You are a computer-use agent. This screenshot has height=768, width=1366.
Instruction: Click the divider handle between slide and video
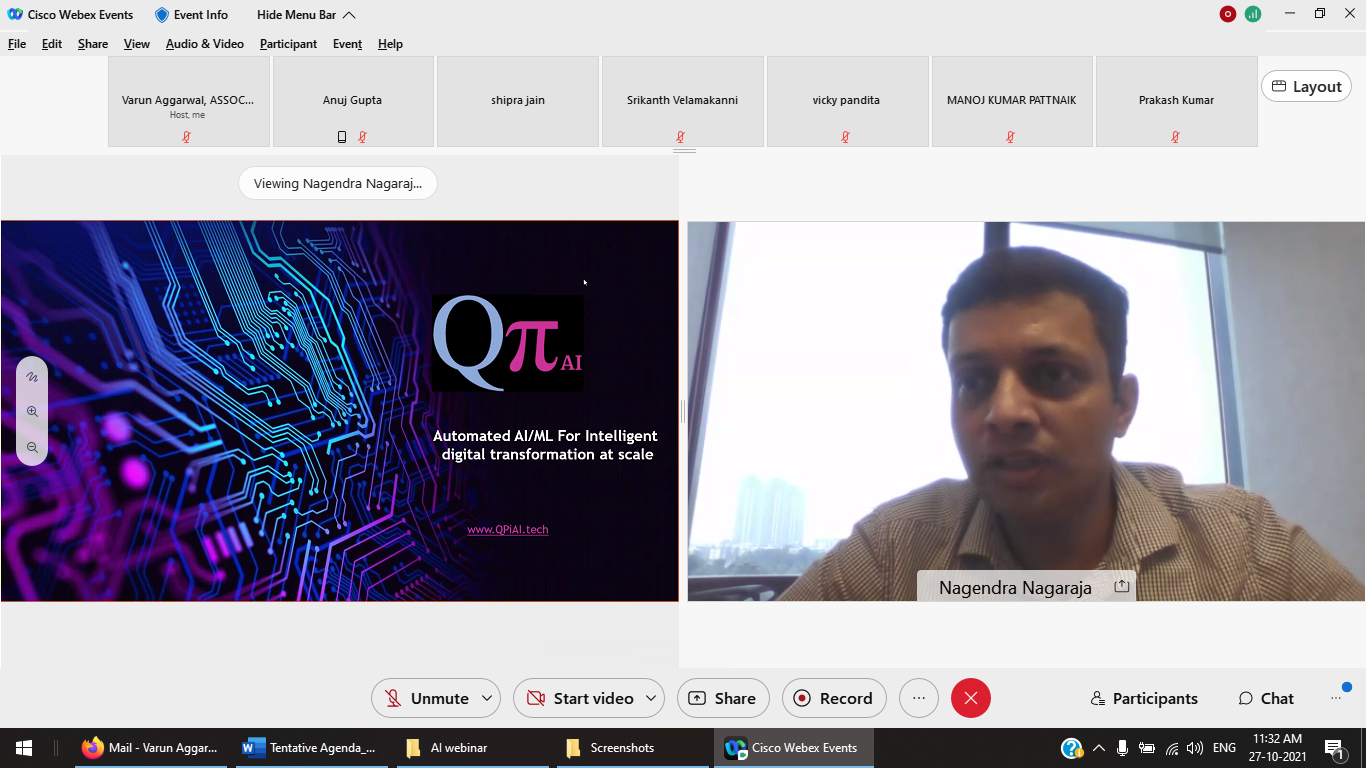(x=683, y=411)
